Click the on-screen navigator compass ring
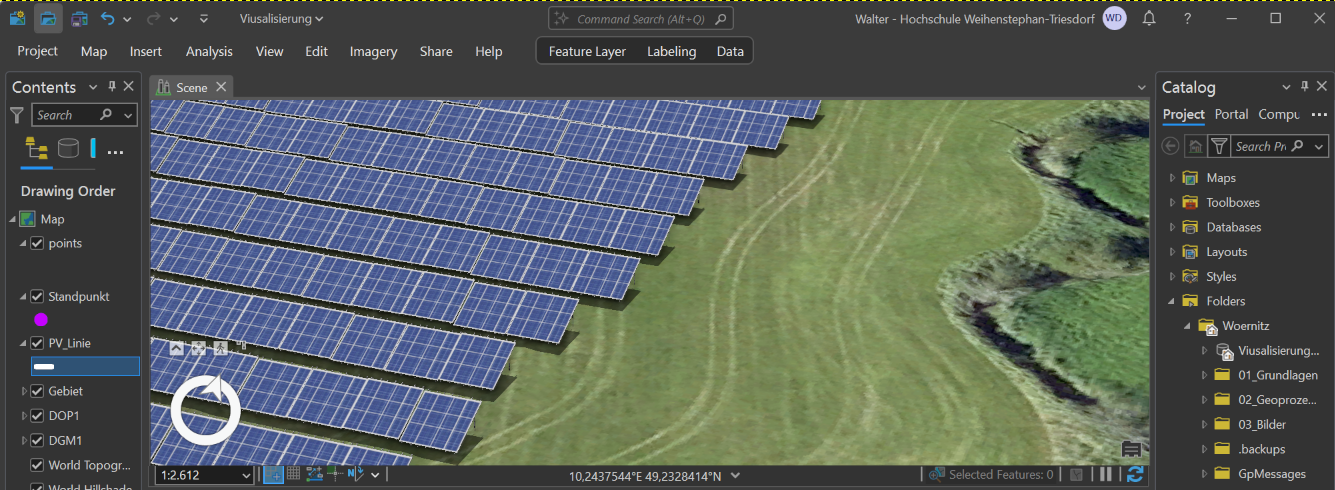The image size is (1335, 490). pos(205,410)
